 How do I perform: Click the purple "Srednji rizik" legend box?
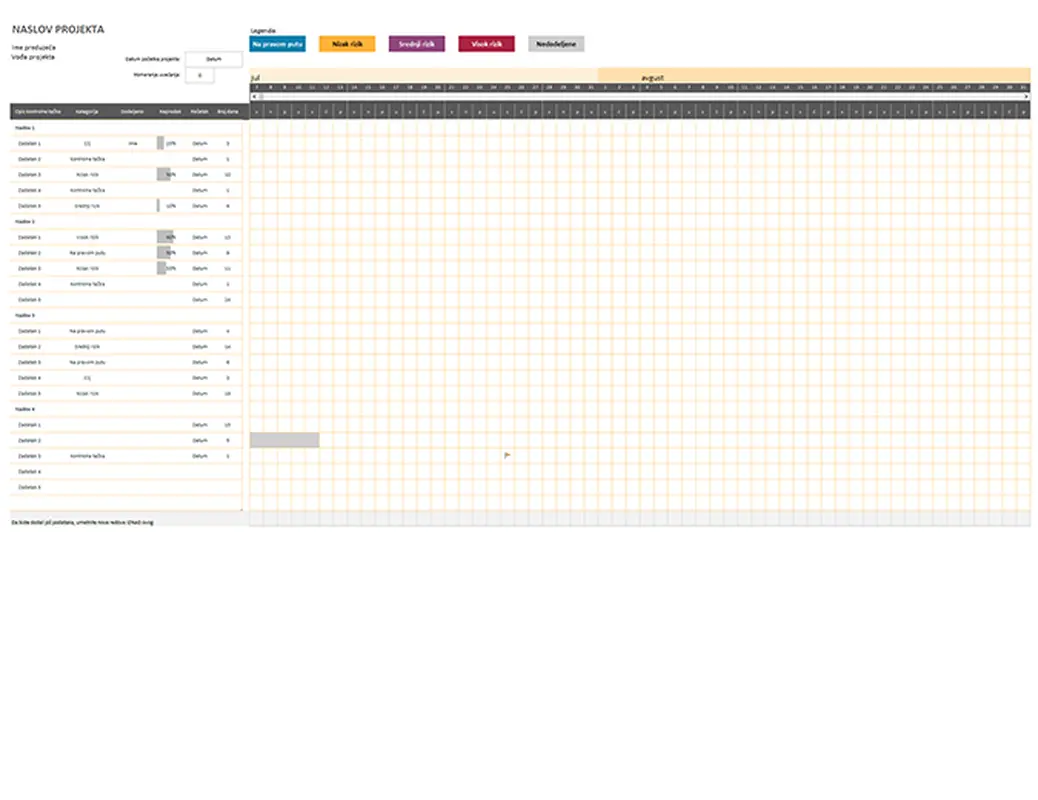pos(416,44)
